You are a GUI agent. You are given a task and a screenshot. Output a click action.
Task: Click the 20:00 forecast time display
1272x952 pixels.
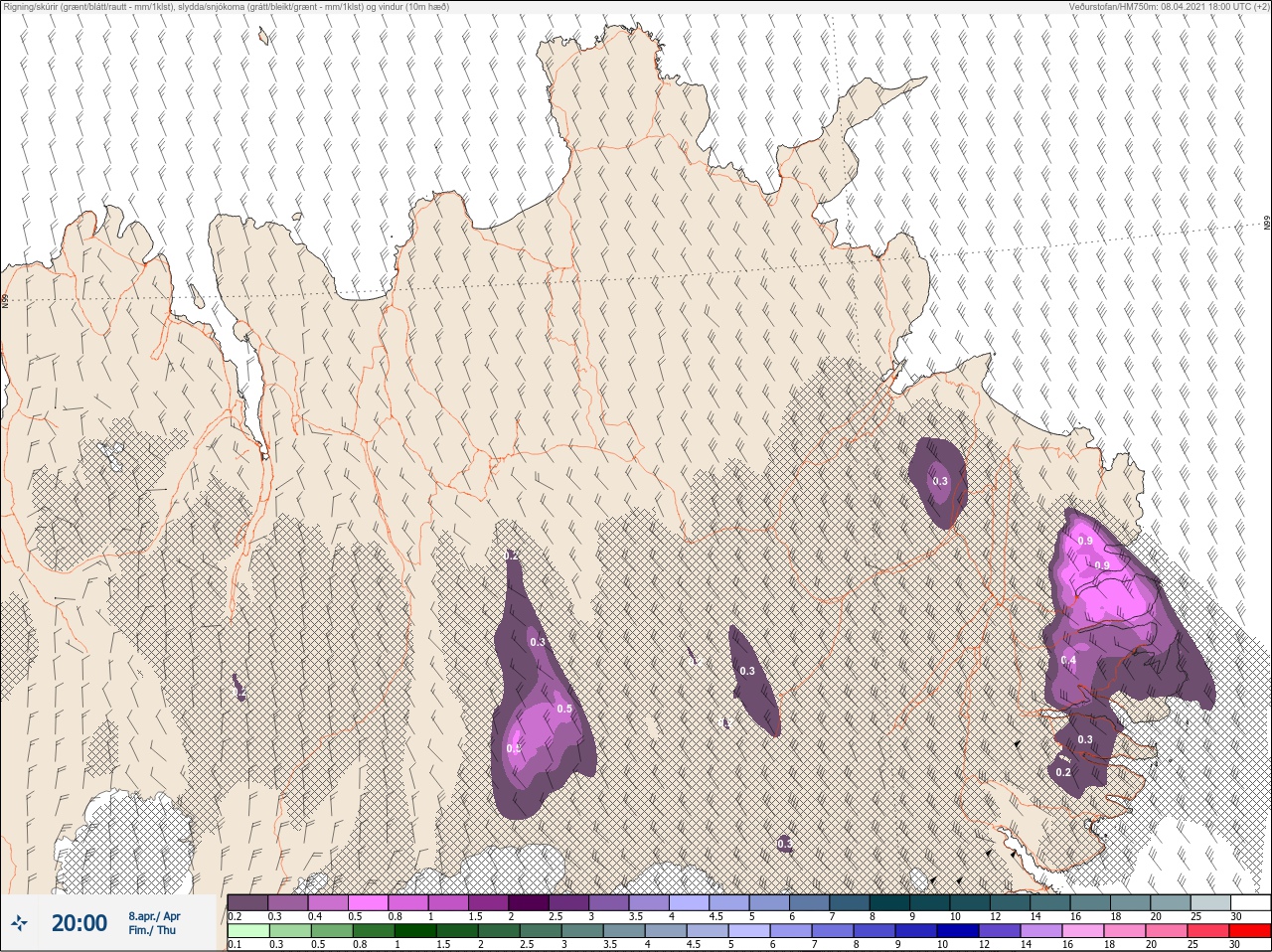tap(79, 923)
